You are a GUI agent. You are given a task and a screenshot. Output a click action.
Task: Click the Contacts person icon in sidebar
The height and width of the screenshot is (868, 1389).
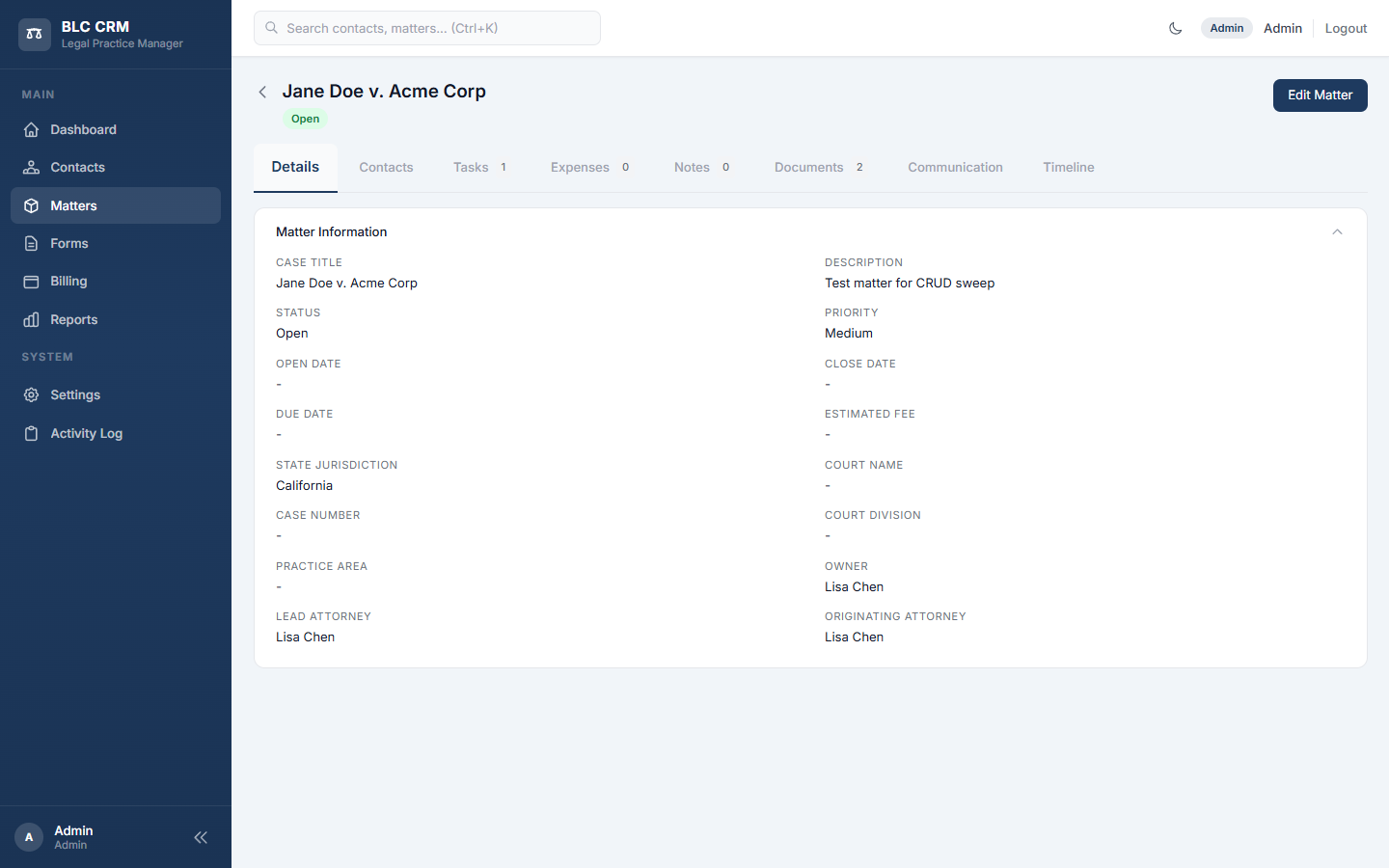point(31,167)
